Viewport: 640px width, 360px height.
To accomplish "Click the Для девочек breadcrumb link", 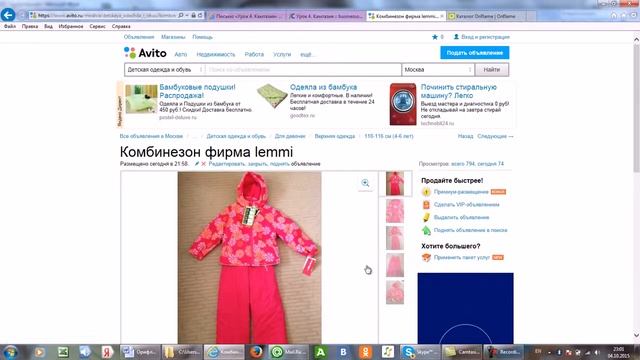I will [x=290, y=136].
